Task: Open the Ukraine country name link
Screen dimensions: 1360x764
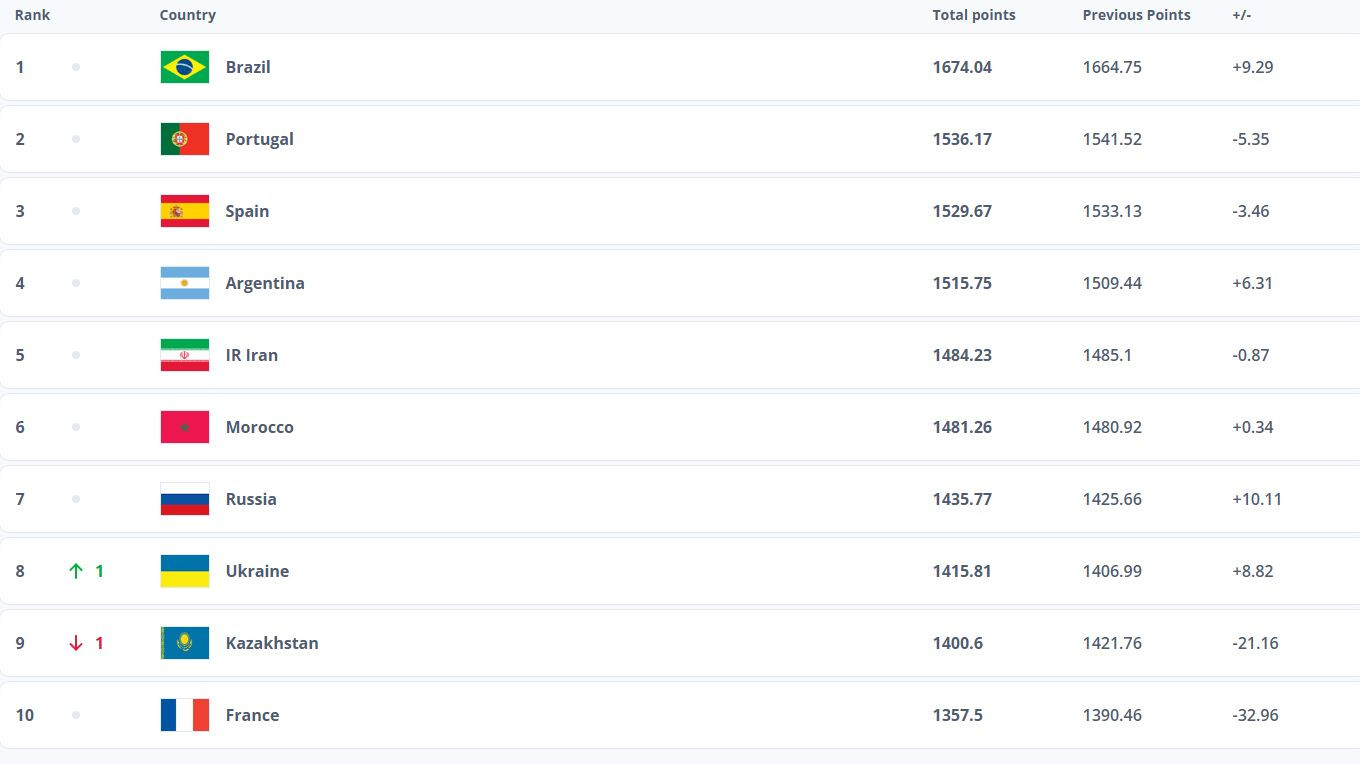Action: tap(257, 571)
